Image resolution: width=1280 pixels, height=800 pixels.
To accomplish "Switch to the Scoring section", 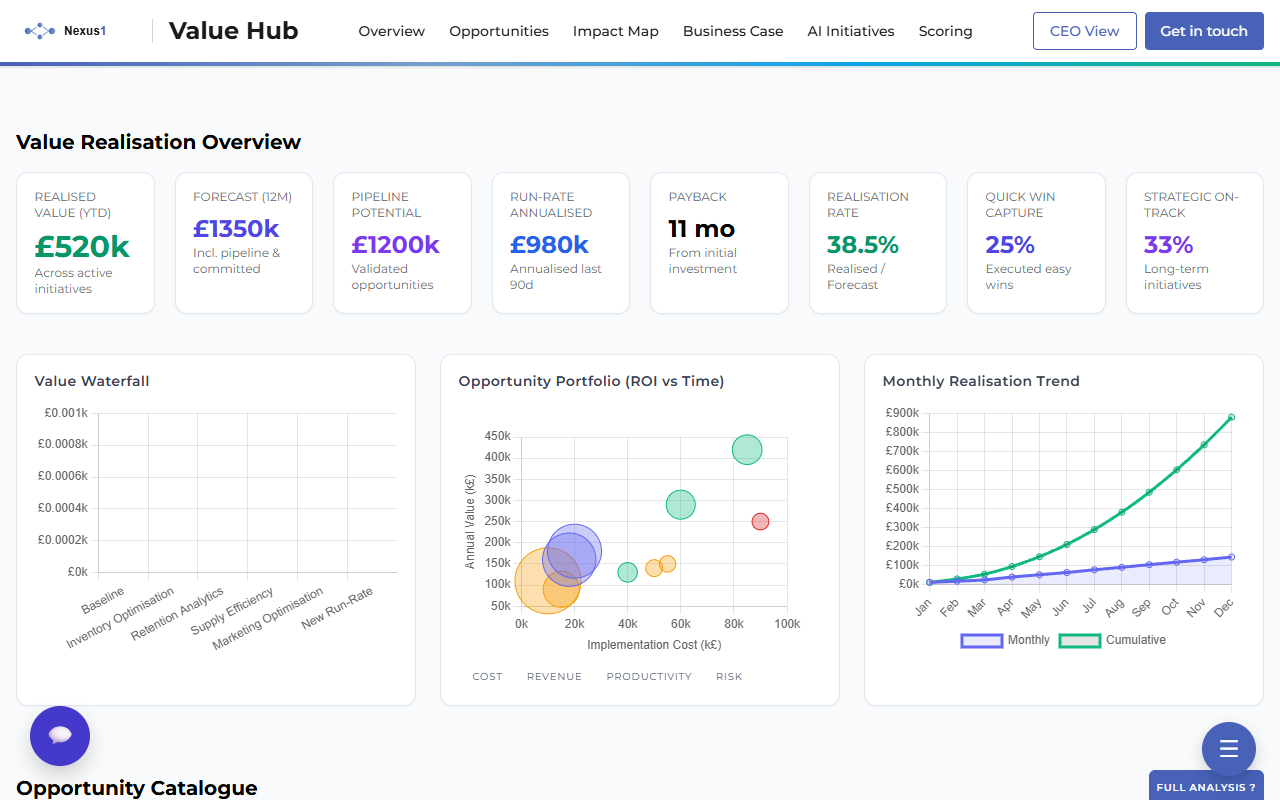I will (945, 31).
